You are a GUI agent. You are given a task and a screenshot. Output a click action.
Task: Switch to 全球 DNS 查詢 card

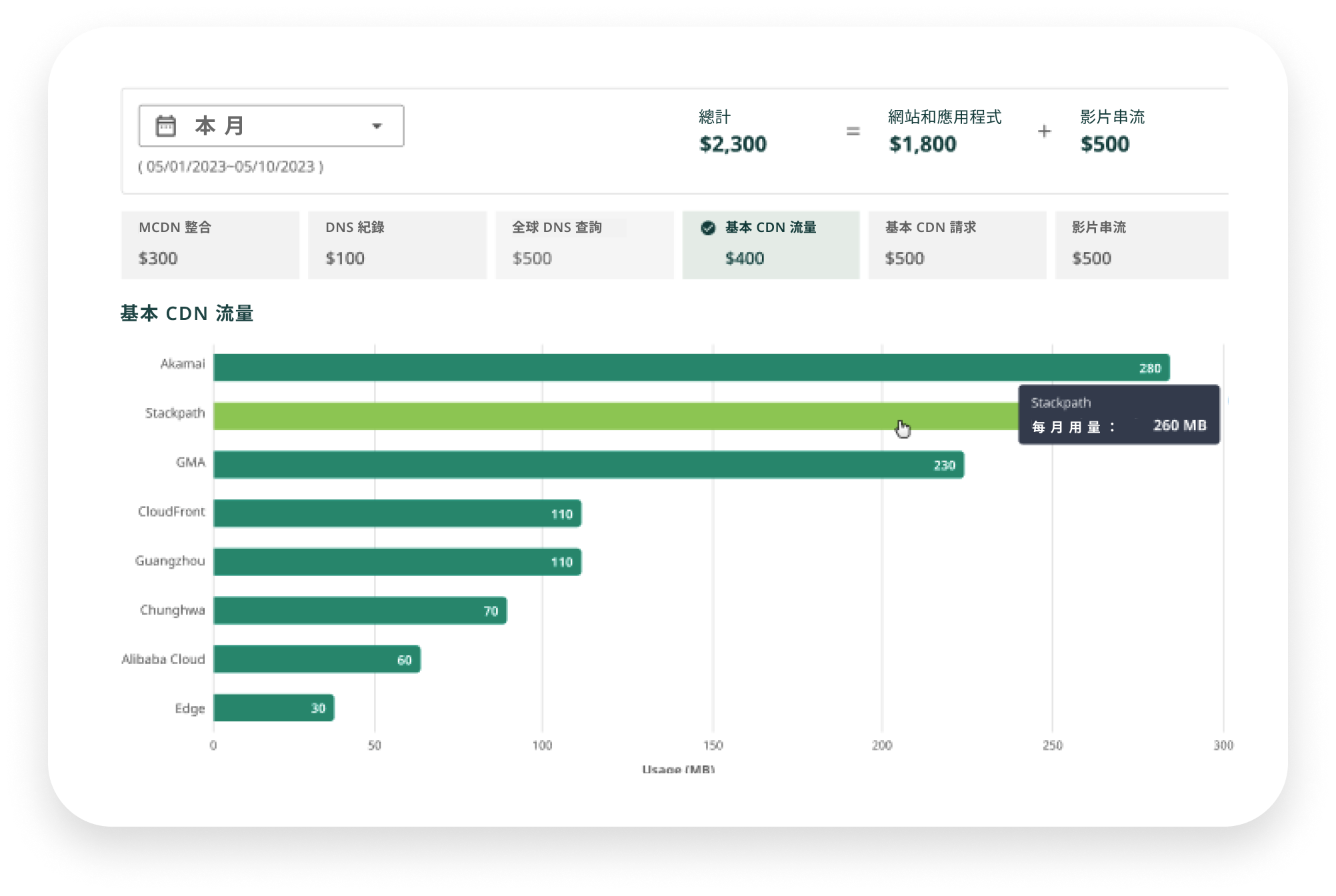[x=584, y=245]
